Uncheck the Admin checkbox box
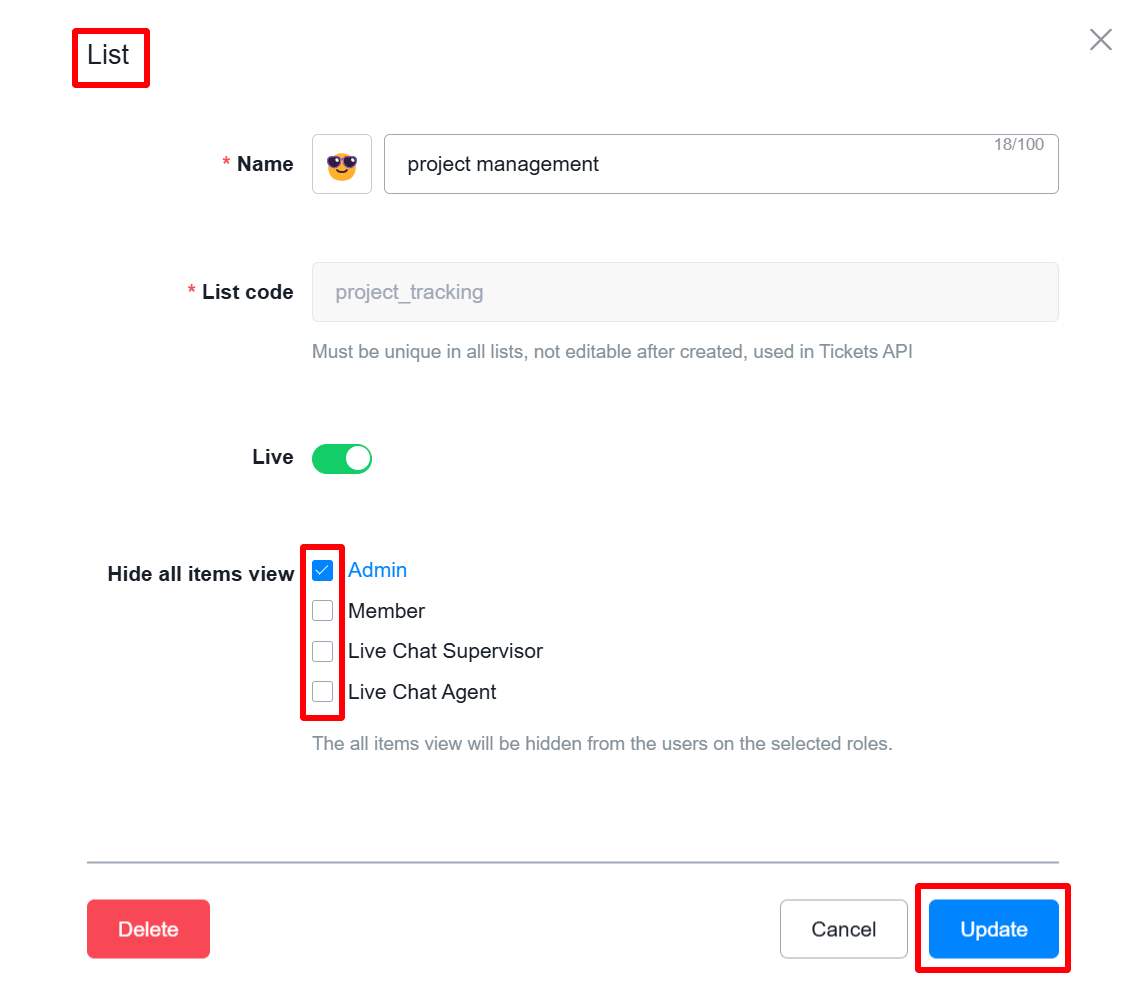 tap(322, 570)
